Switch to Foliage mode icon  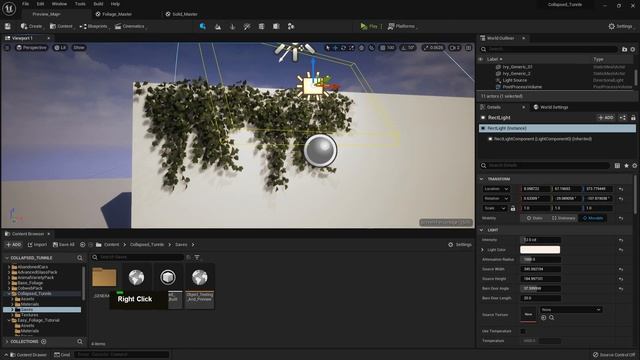[x=232, y=27]
